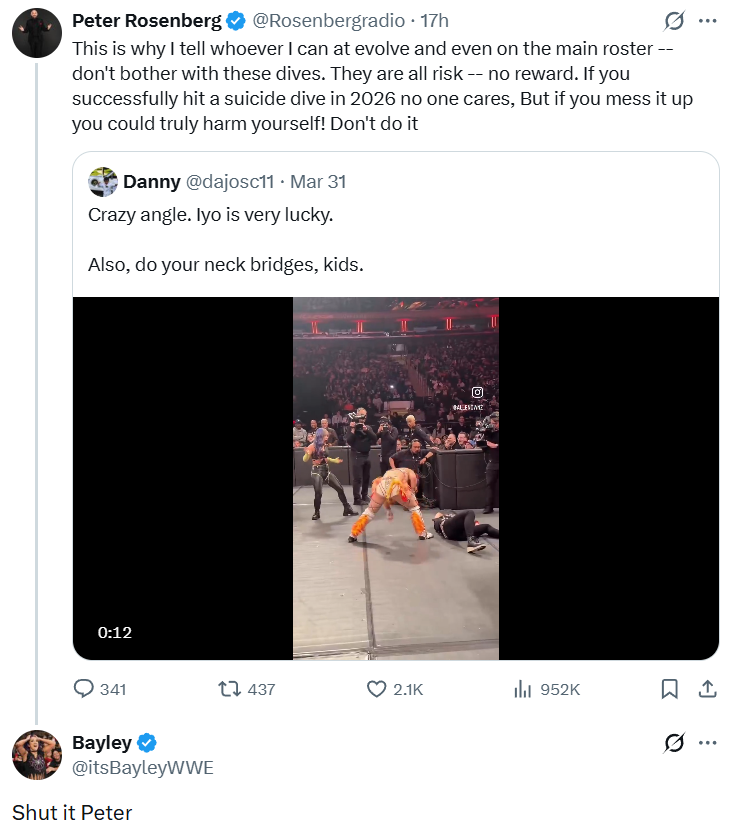Click the reply icon with 341 replies
Screen dimensions: 739x837
[84, 689]
